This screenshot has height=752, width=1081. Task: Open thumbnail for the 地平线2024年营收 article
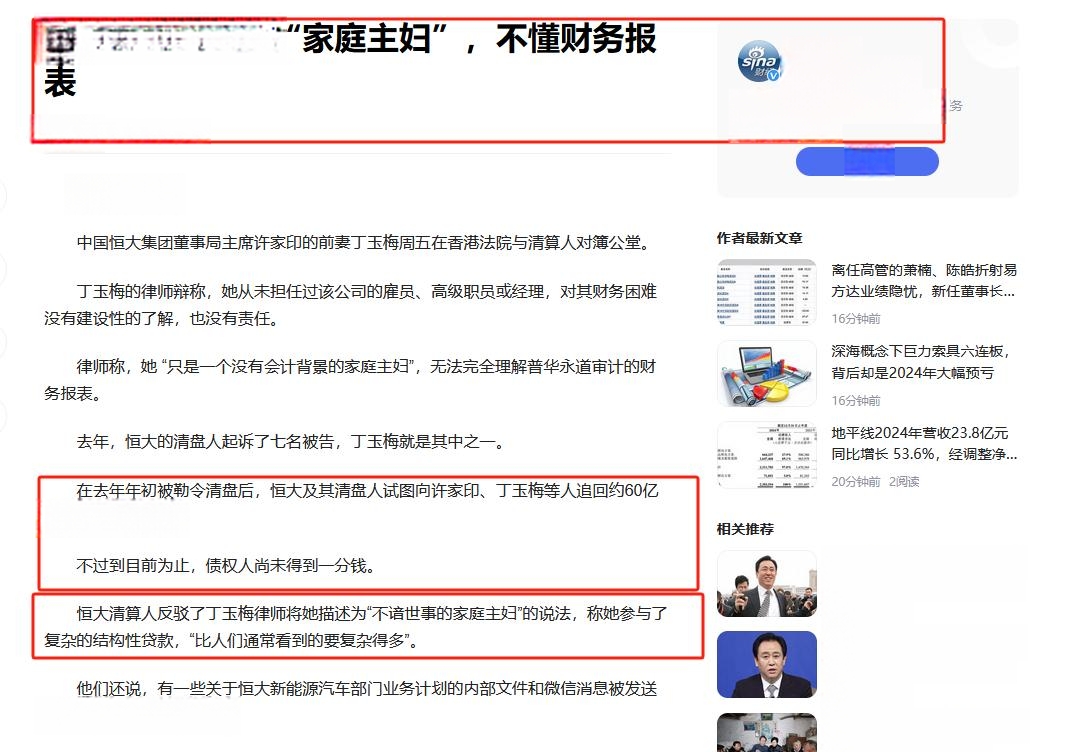coord(767,455)
